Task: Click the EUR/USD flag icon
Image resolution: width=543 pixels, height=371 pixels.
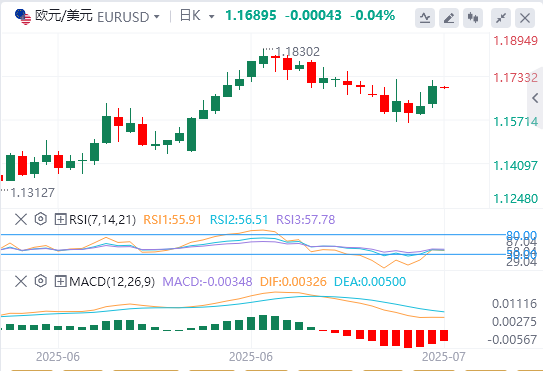Action: pyautogui.click(x=23, y=17)
